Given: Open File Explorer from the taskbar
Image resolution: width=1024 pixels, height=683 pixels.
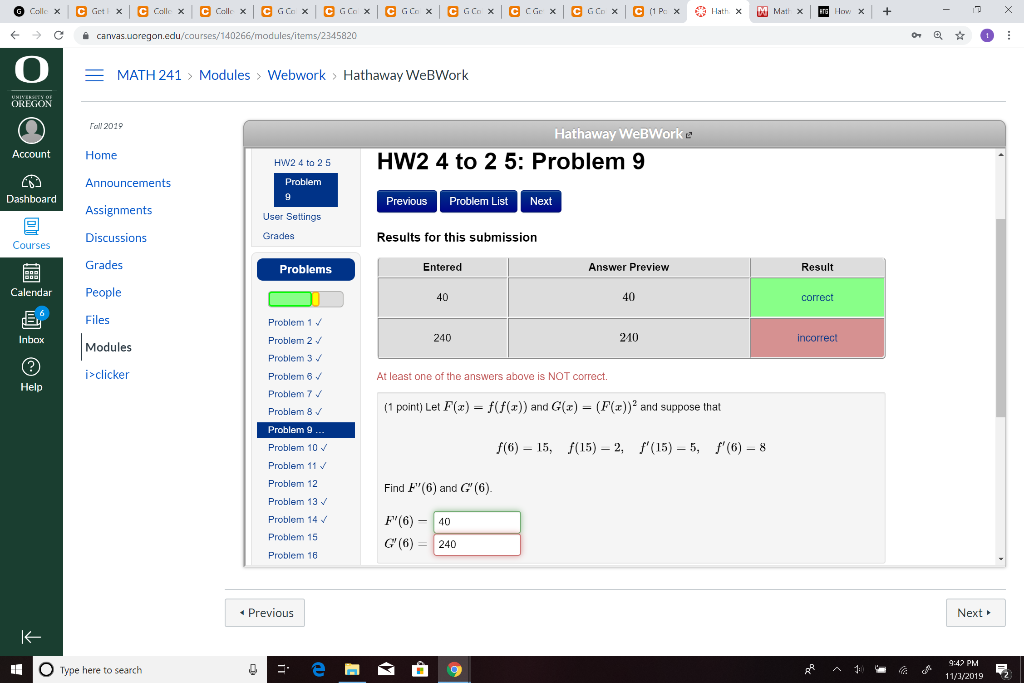Looking at the screenshot, I should (x=352, y=670).
